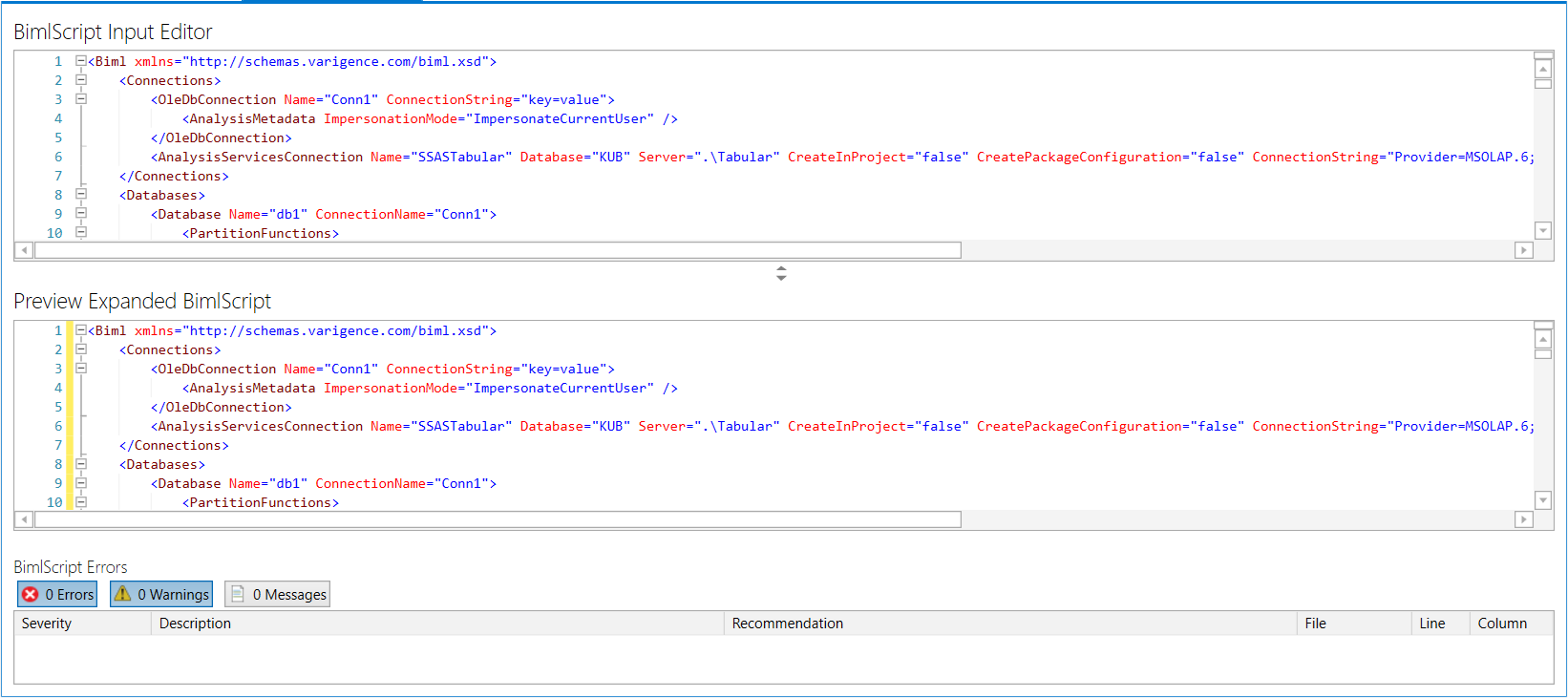Collapse PartitionFunctions node in Preview pane

pyautogui.click(x=81, y=501)
